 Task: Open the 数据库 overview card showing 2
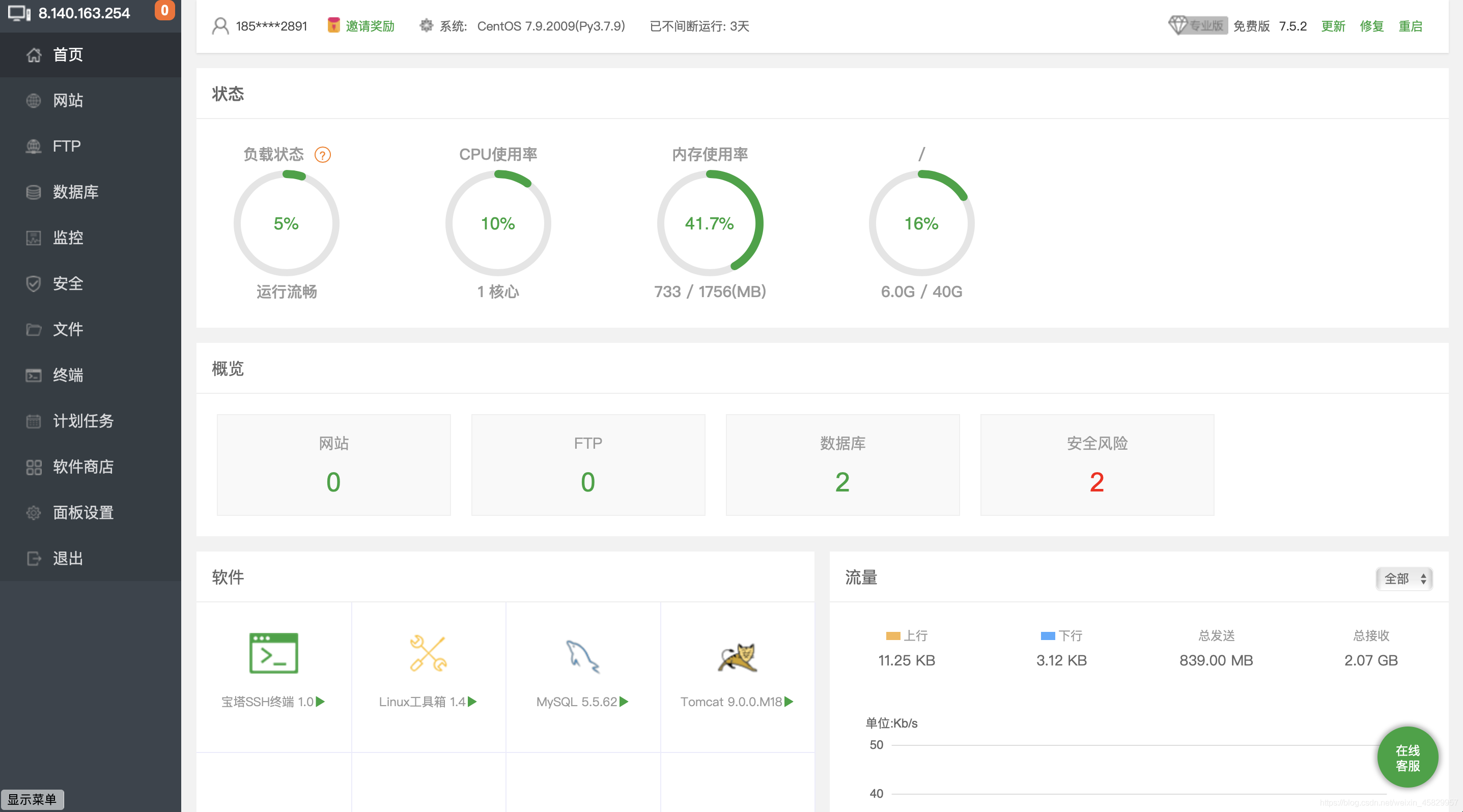(x=843, y=465)
